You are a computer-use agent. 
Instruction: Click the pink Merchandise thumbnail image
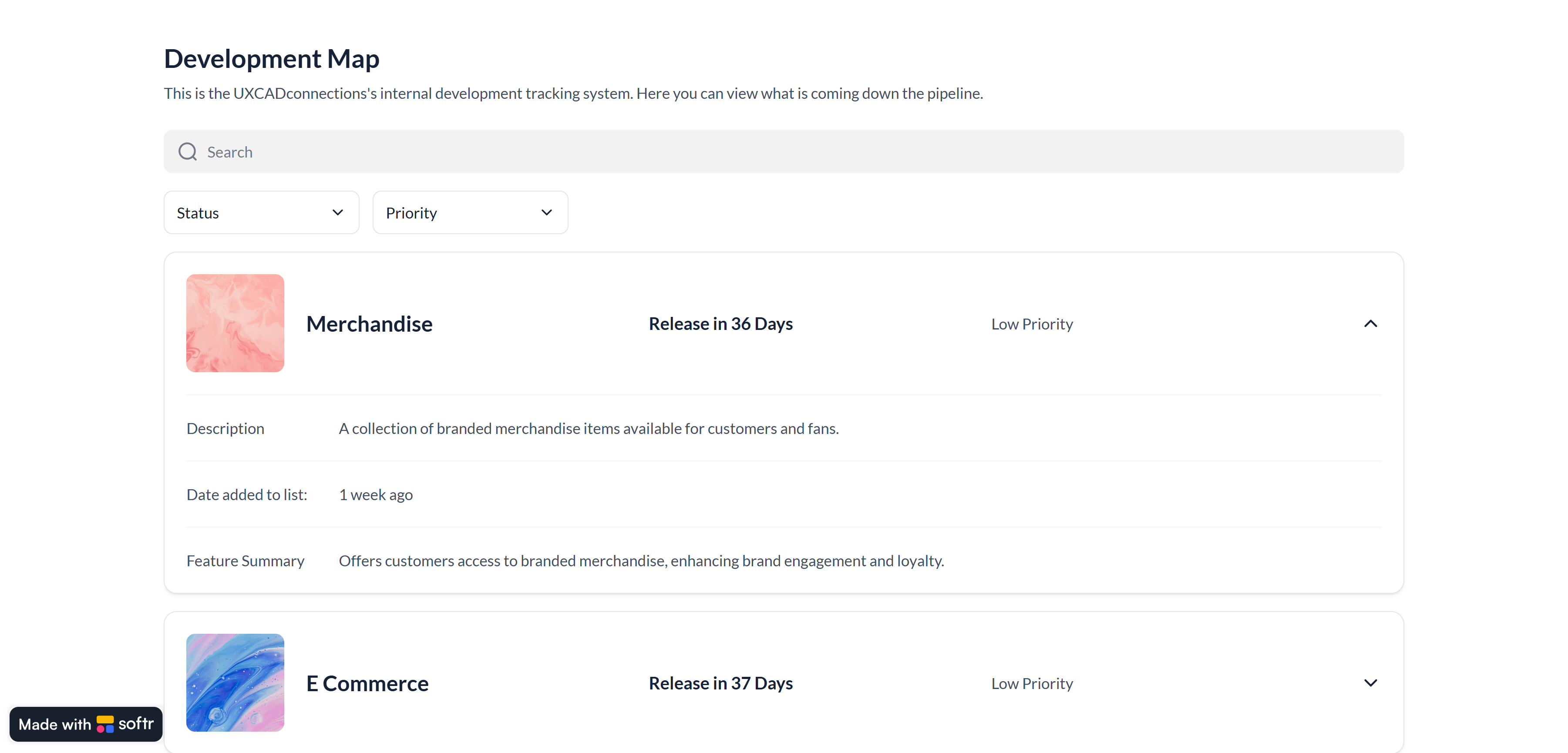235,323
